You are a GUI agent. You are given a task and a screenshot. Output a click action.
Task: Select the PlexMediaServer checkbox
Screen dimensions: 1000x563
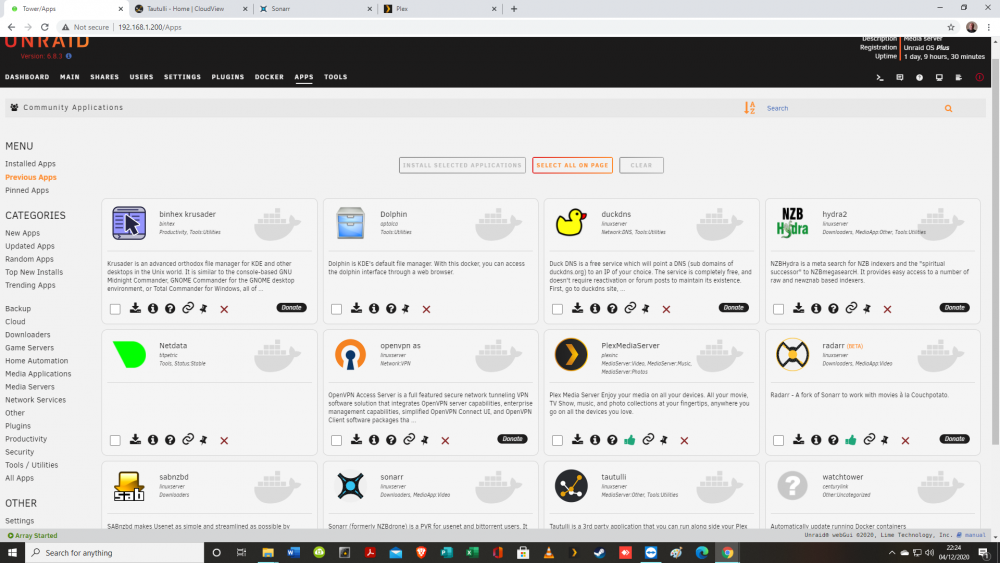[x=557, y=441]
